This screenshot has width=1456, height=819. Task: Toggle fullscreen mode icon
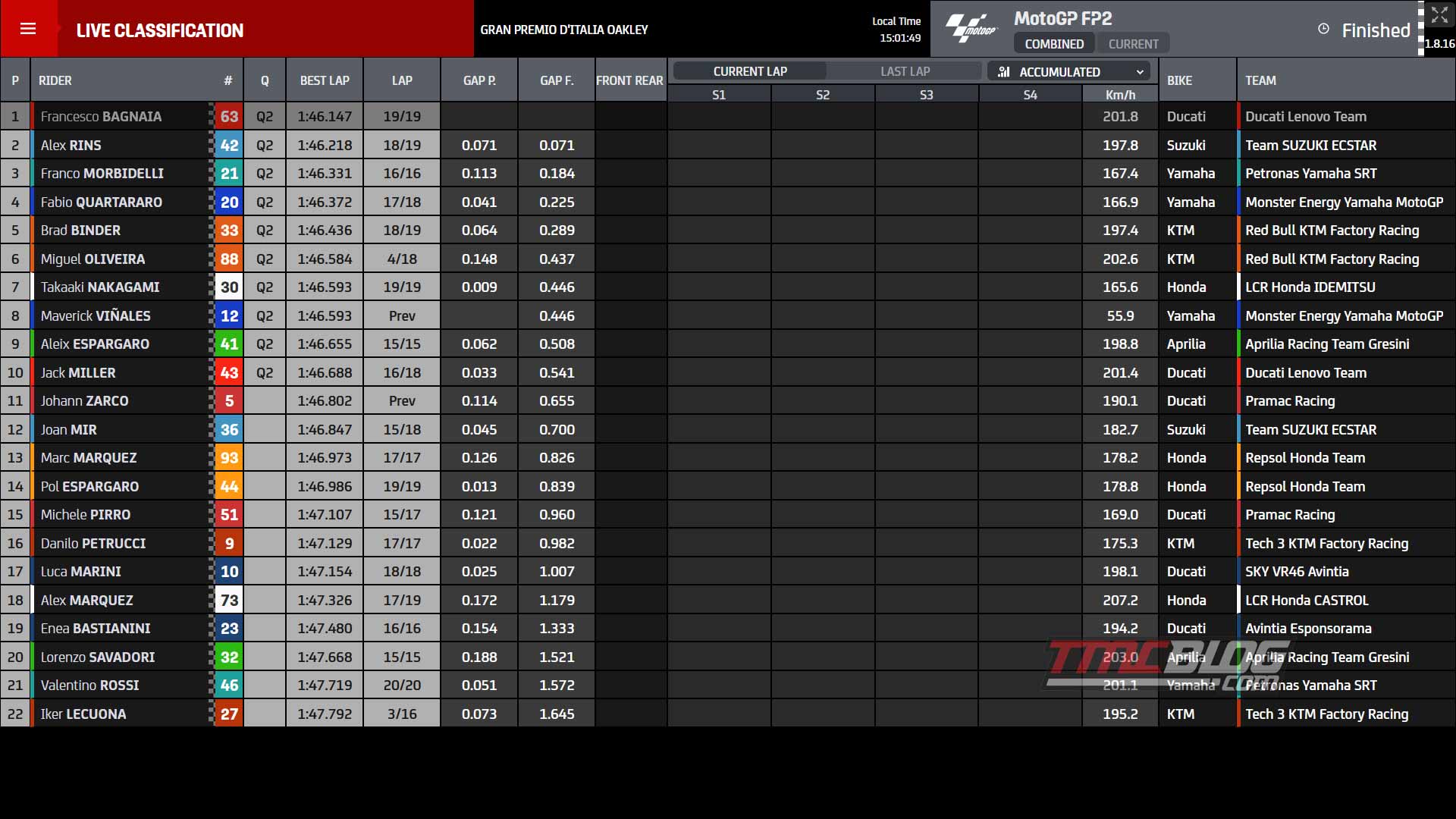coord(1439,14)
